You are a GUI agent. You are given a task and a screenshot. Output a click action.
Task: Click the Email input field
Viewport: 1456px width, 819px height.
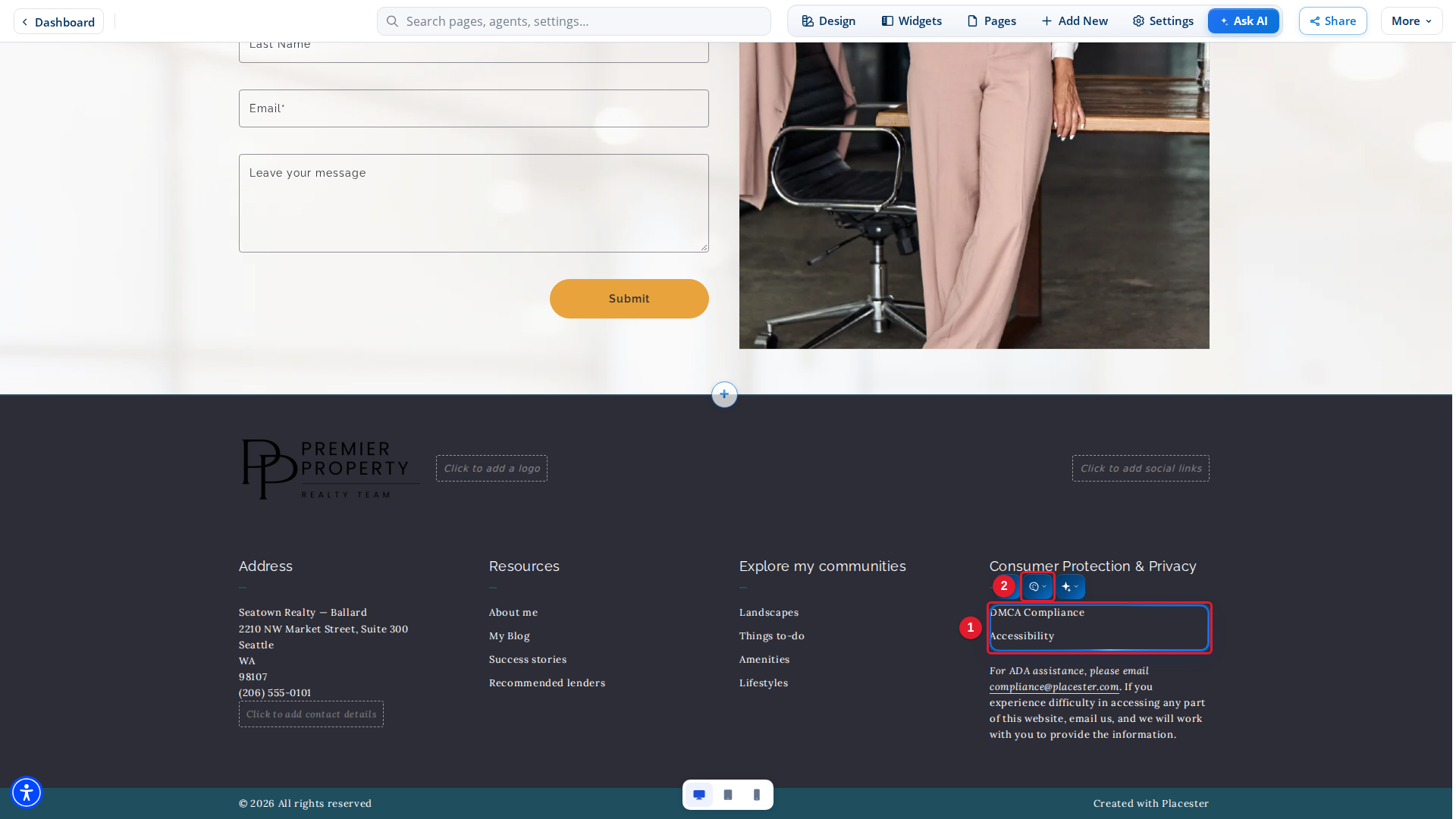click(x=474, y=108)
